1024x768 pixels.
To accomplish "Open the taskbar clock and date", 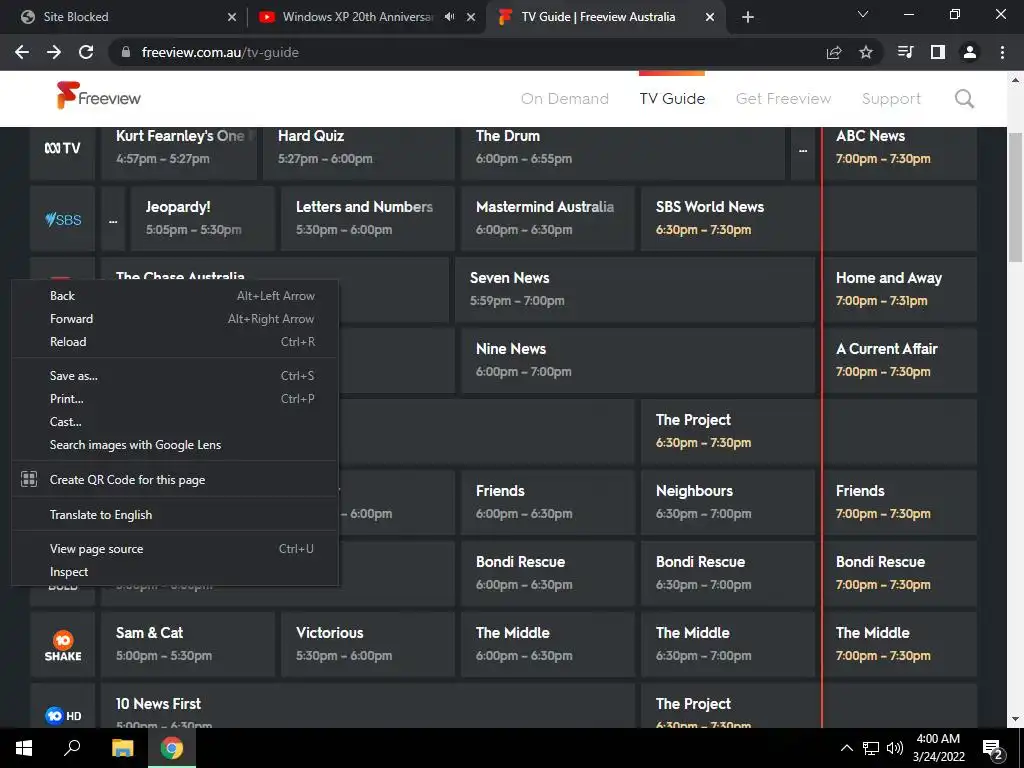I will click(x=938, y=748).
